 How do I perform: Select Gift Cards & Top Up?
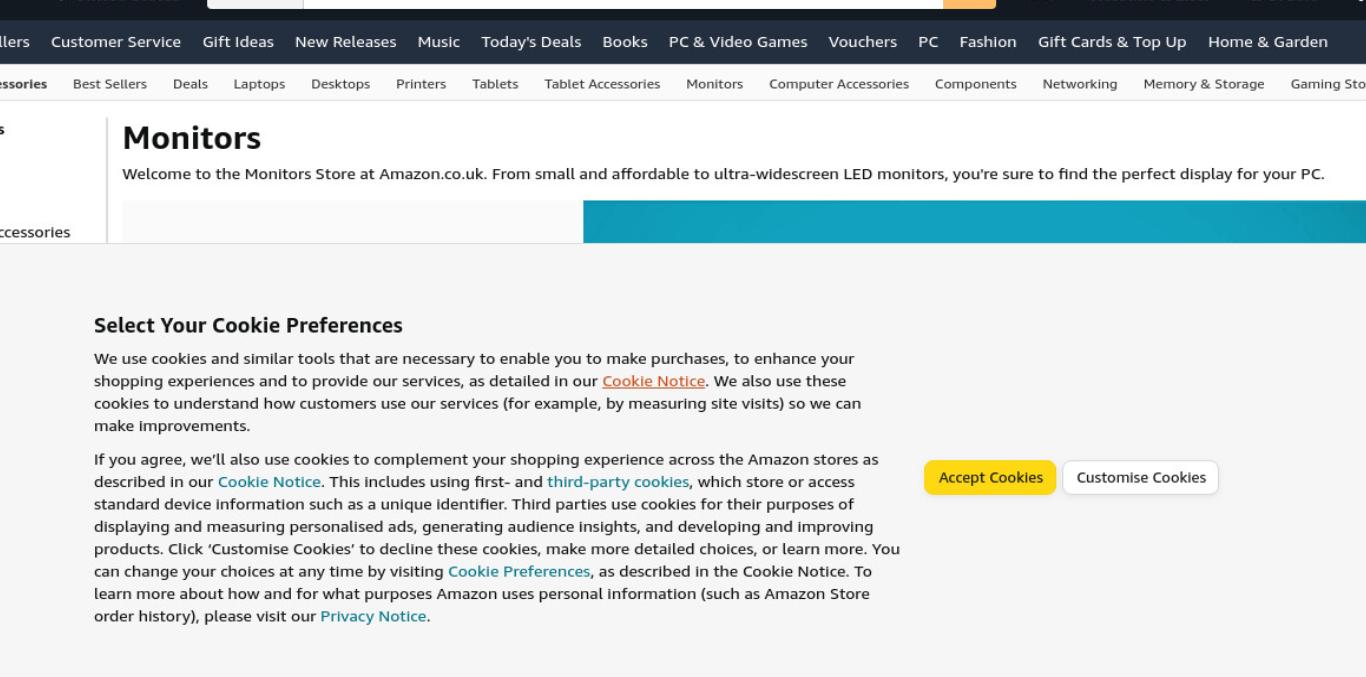(1112, 42)
